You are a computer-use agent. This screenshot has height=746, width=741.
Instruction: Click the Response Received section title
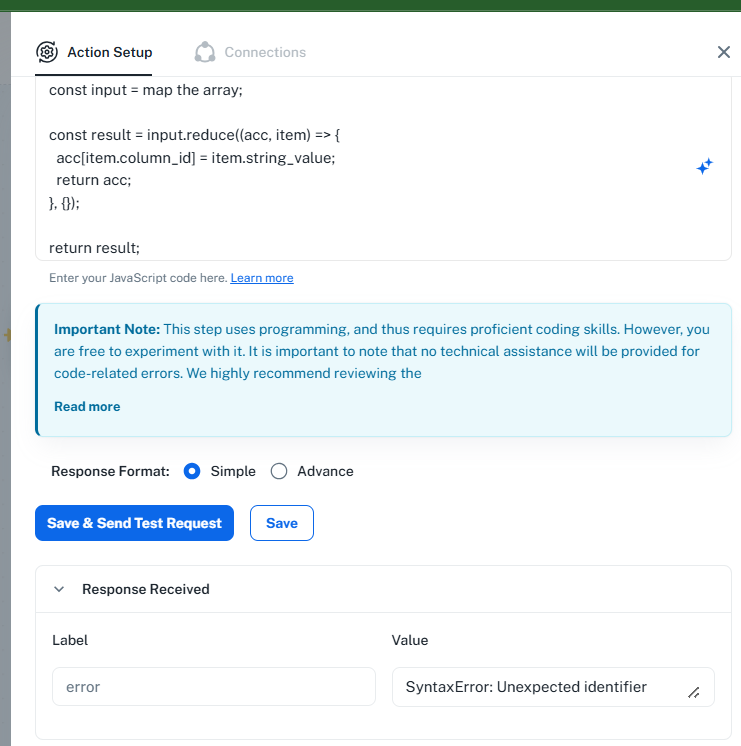coord(146,589)
